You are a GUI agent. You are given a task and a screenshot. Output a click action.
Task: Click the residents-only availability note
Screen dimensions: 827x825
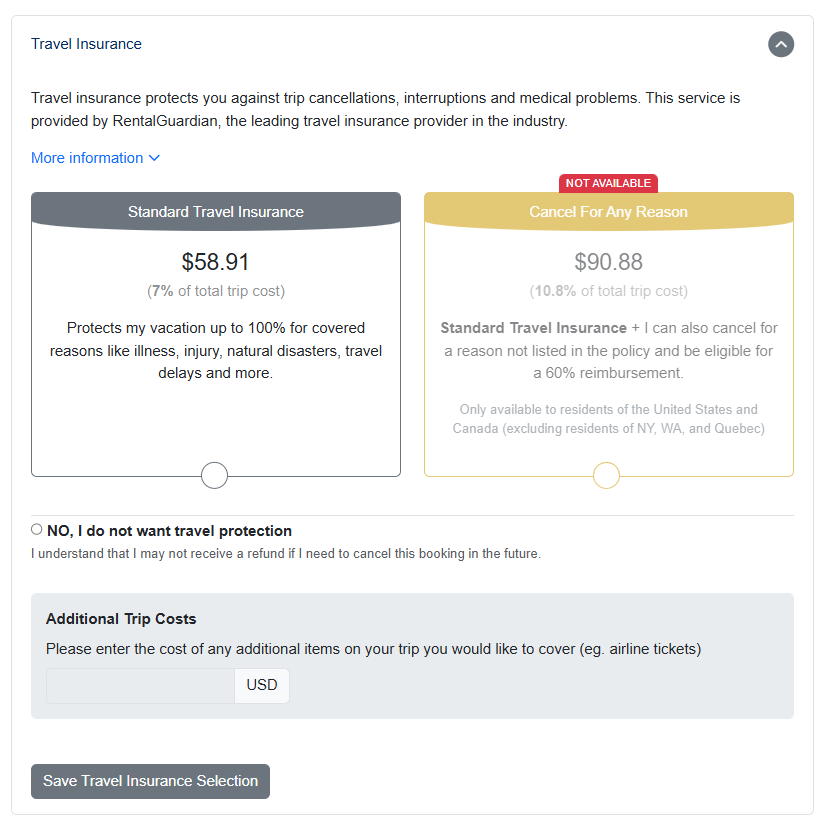click(x=608, y=419)
